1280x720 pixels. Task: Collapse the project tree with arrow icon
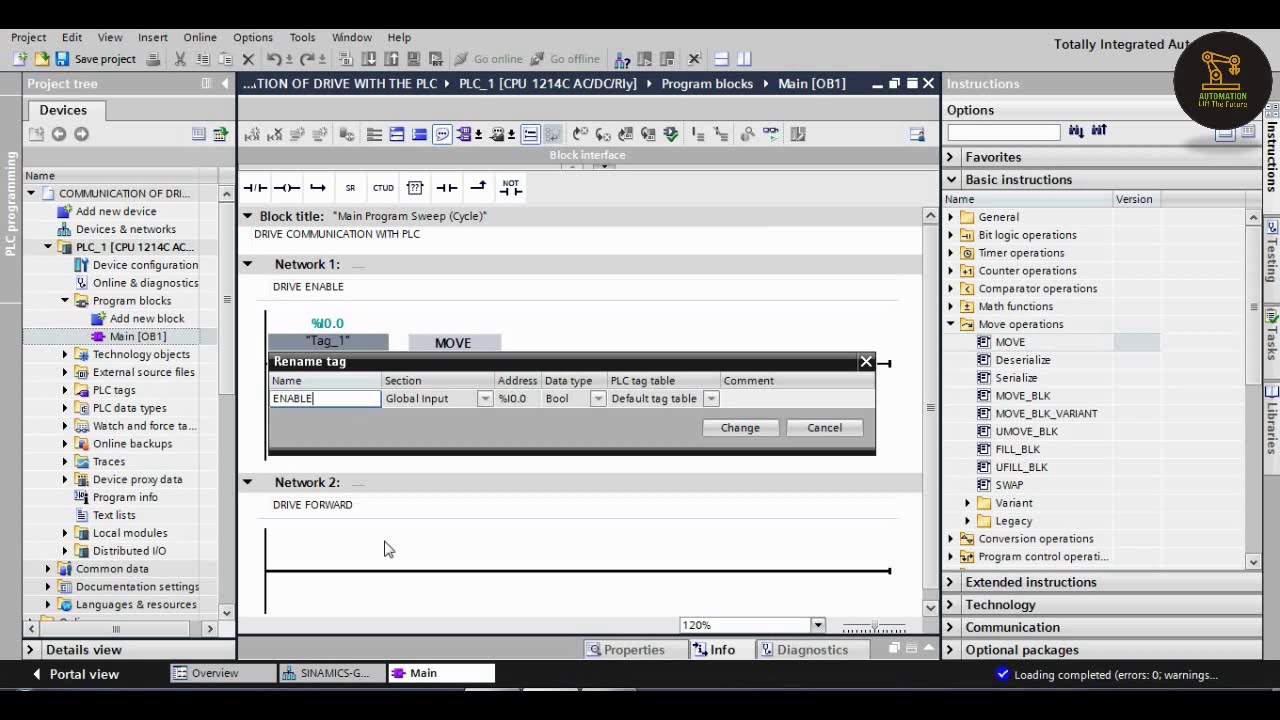[x=225, y=84]
